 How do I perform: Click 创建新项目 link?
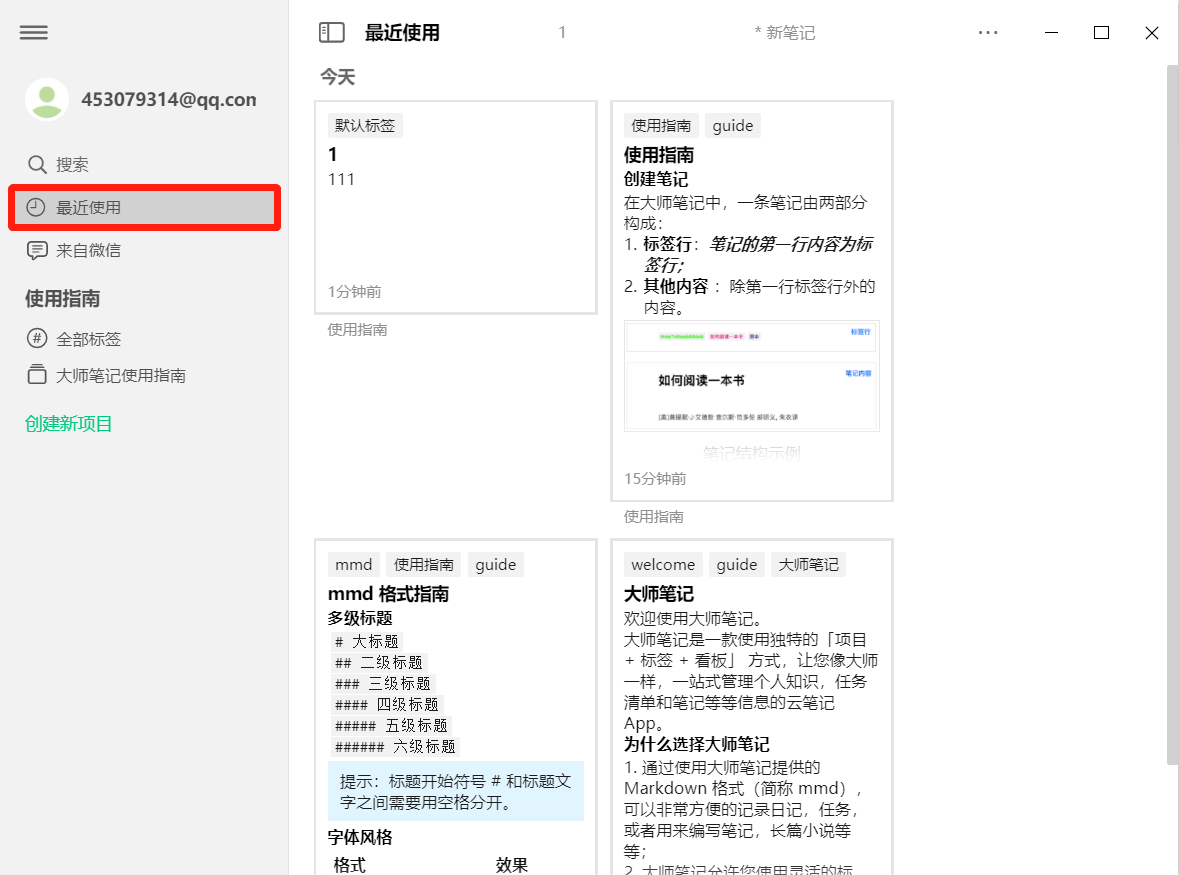point(68,424)
